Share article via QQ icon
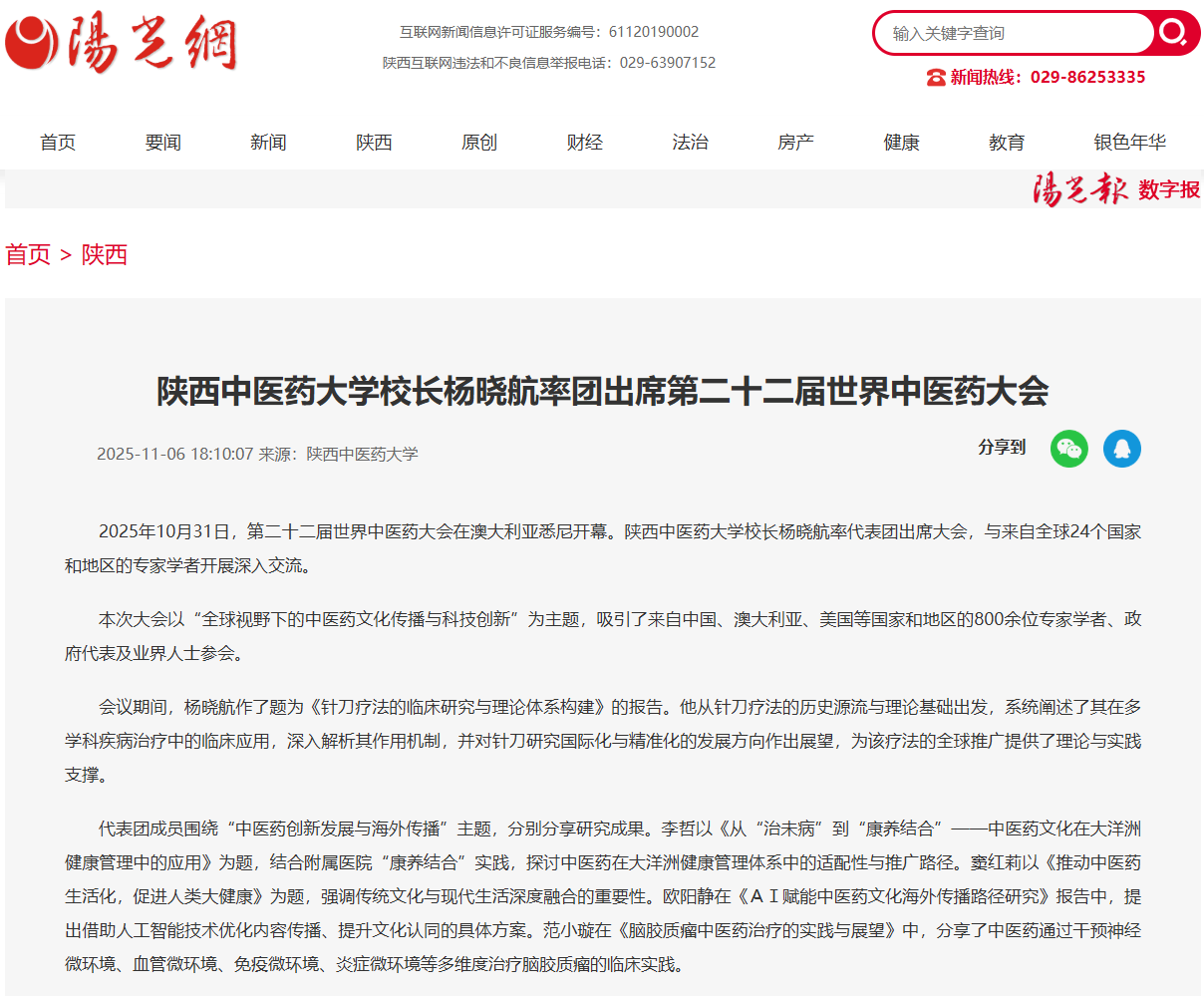1204x996 pixels. pos(1121,449)
